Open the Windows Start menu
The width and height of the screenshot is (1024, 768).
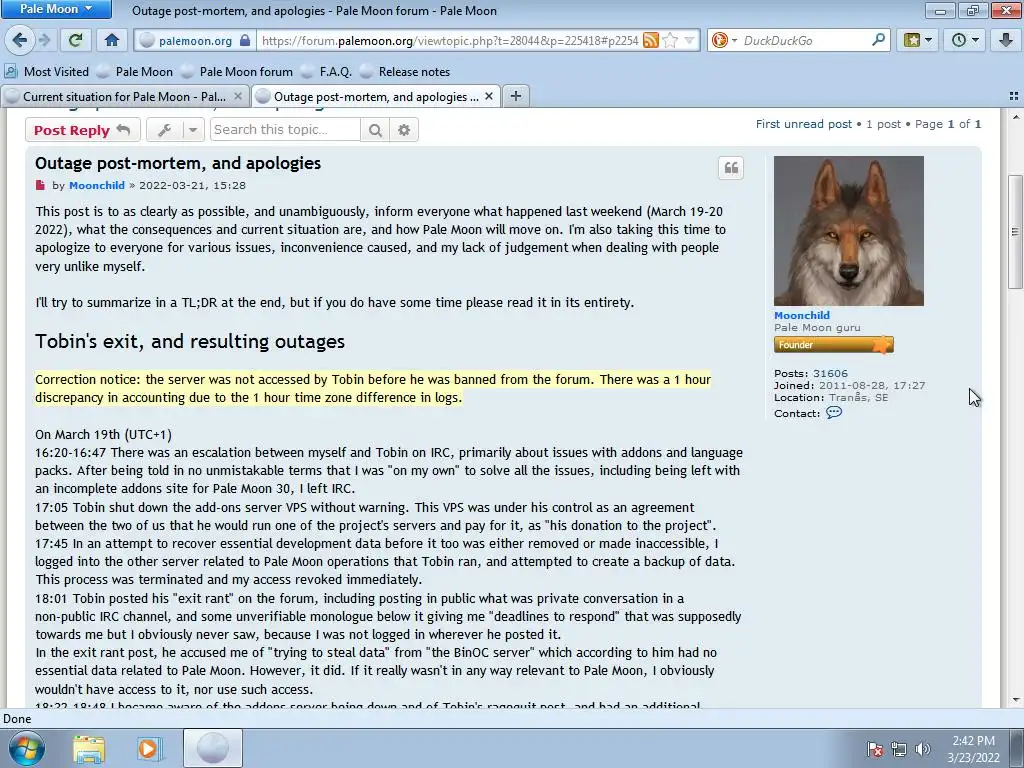pyautogui.click(x=26, y=748)
